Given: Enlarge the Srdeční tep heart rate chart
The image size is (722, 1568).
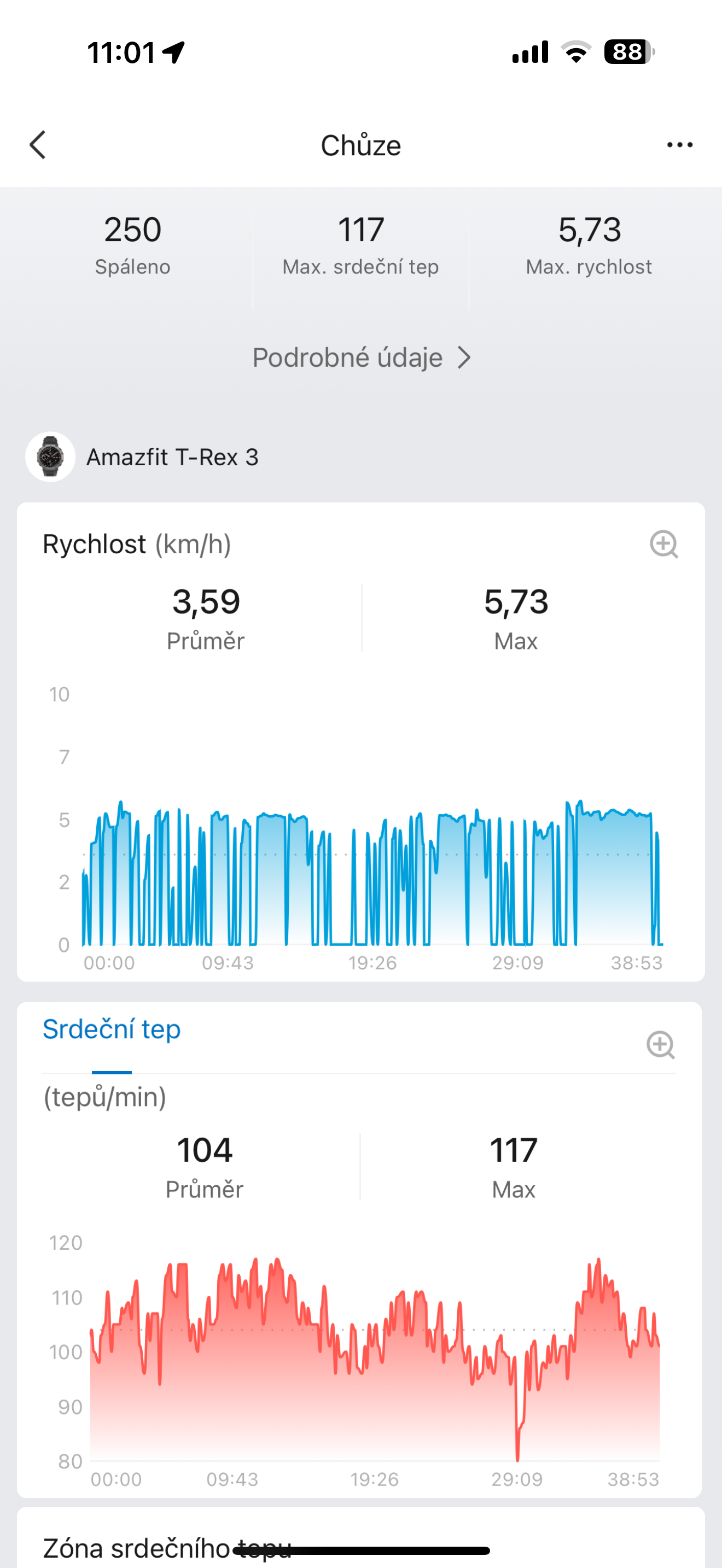Looking at the screenshot, I should (x=661, y=1045).
